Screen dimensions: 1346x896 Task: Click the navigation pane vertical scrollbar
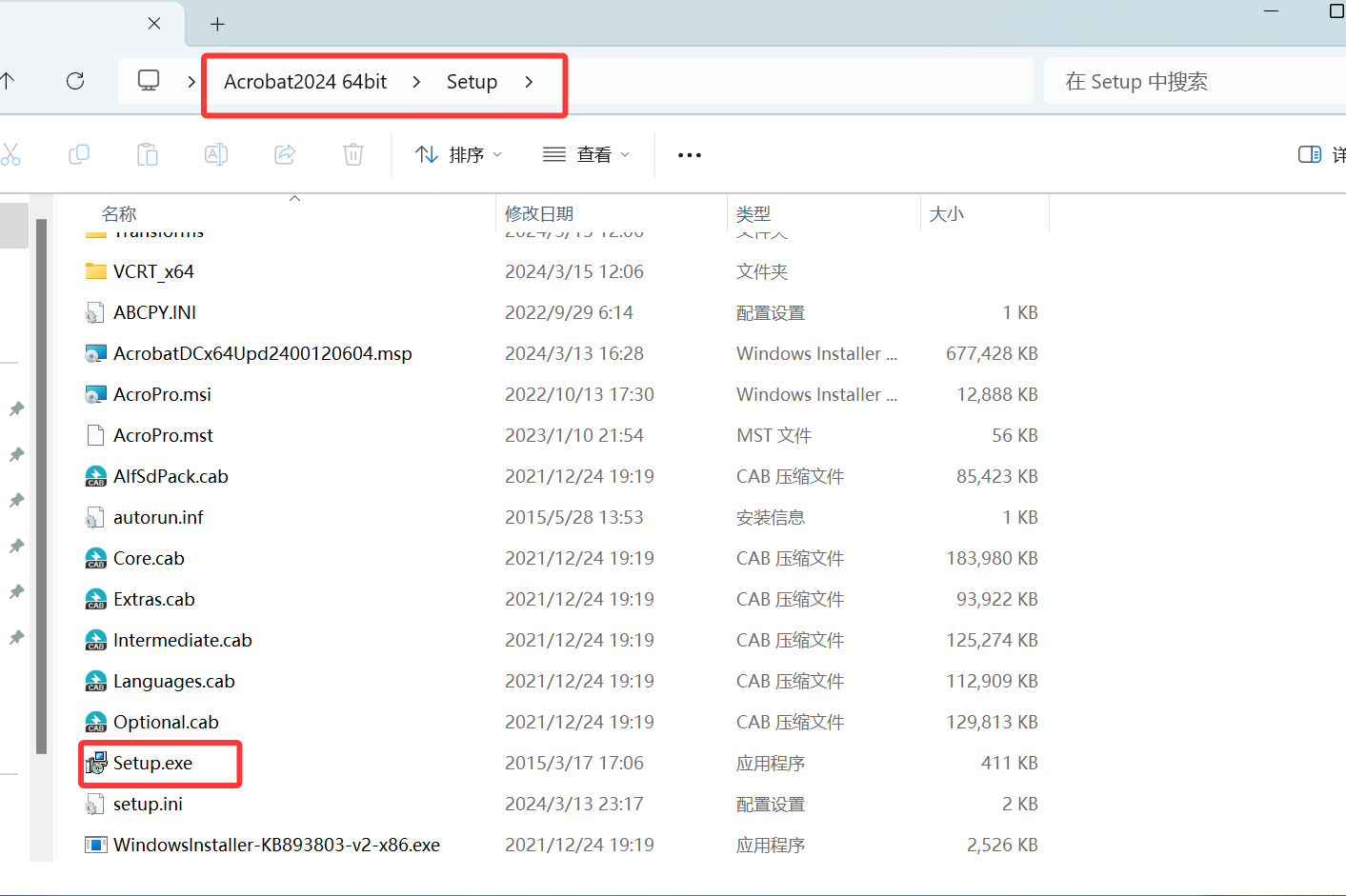(41, 486)
